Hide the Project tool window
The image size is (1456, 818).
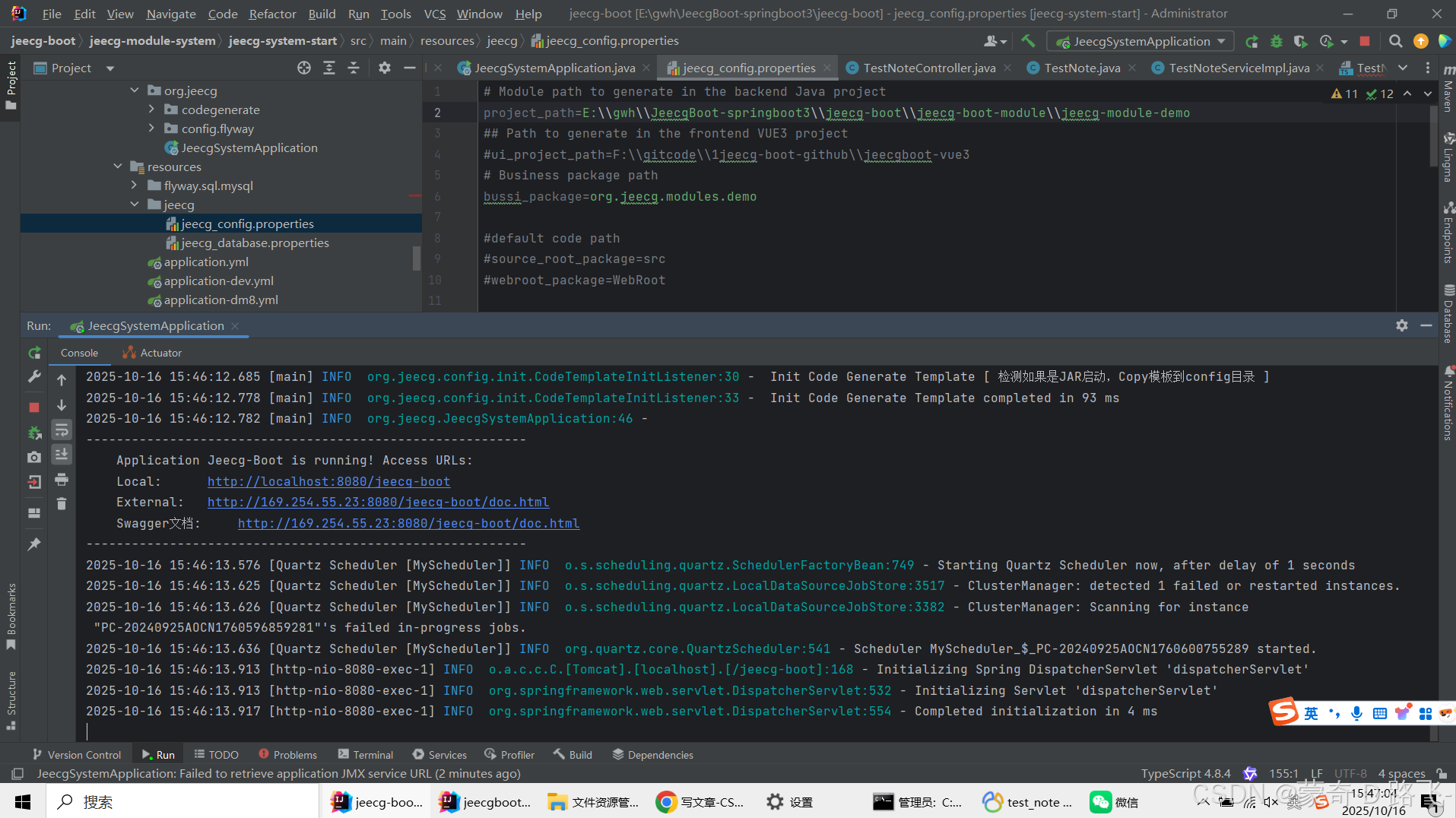409,68
